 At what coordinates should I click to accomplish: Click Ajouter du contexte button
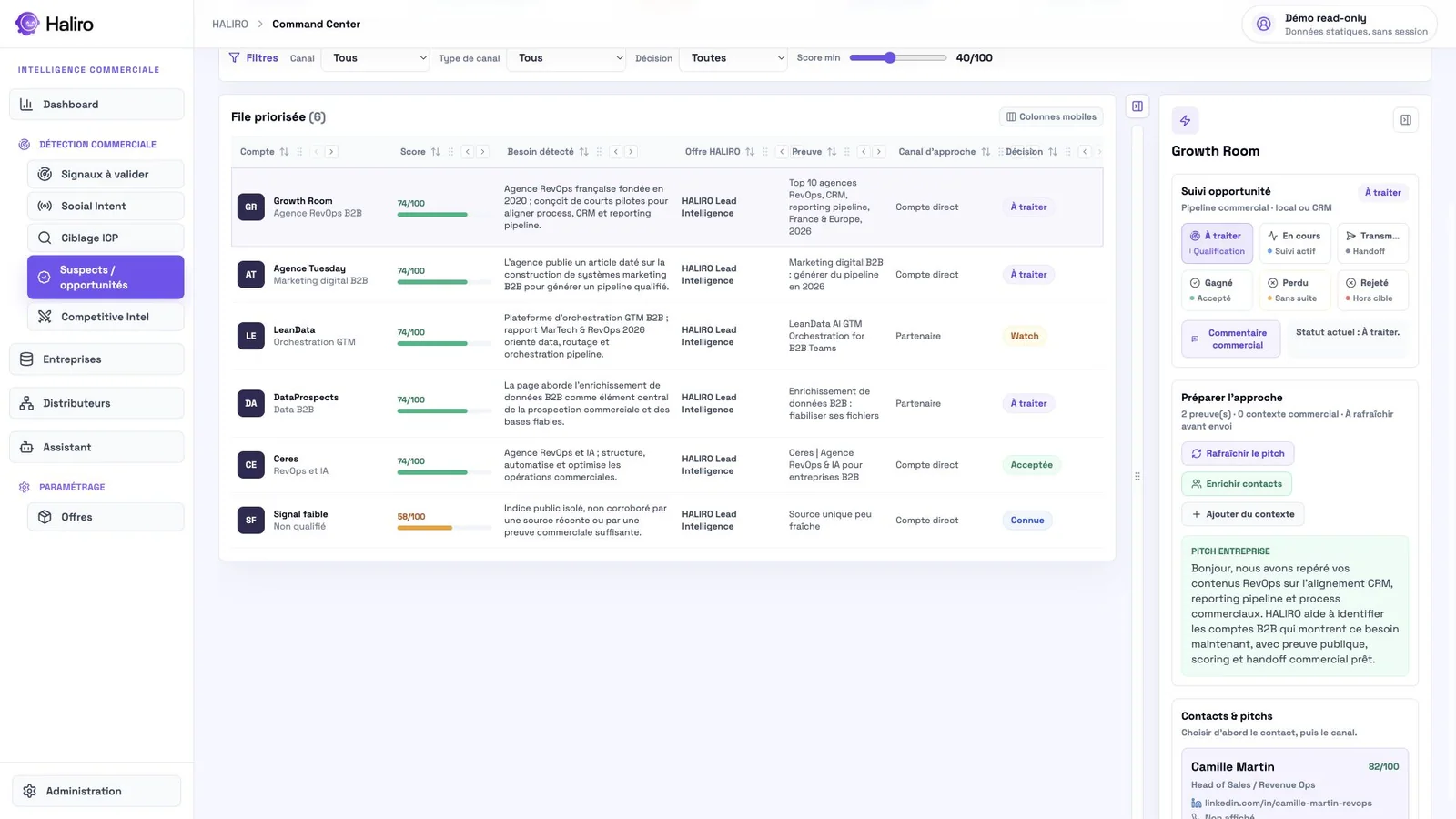click(1243, 514)
